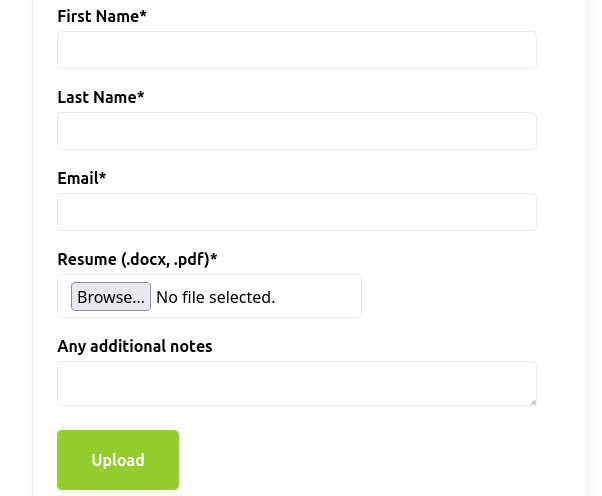Click the asterisk after Resume formats
The width and height of the screenshot is (602, 496).
click(214, 258)
